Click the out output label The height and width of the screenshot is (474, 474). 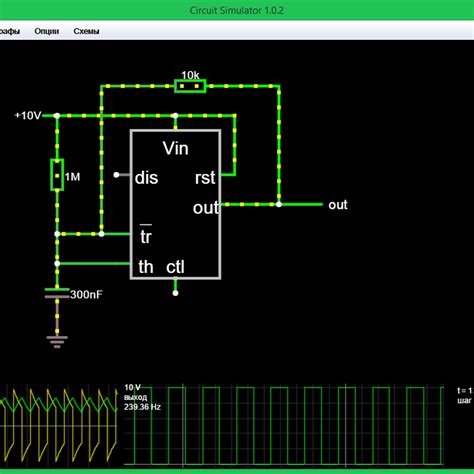(338, 205)
